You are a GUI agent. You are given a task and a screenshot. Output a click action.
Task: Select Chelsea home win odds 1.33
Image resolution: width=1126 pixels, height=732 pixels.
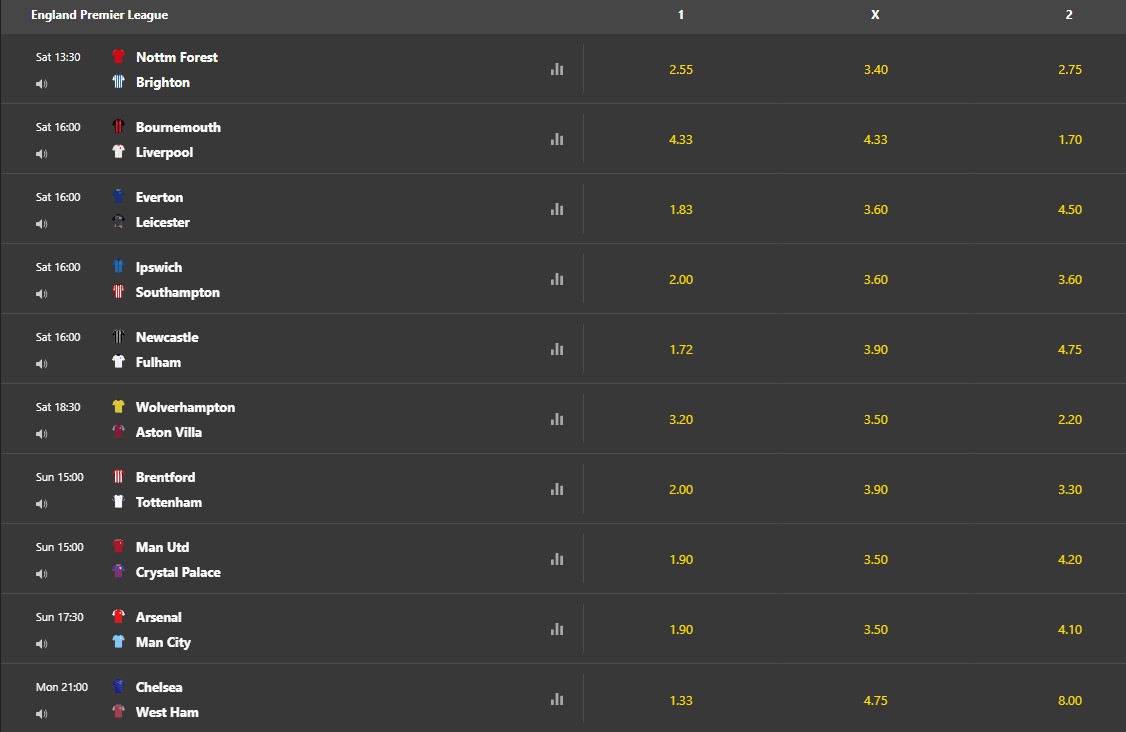(681, 700)
